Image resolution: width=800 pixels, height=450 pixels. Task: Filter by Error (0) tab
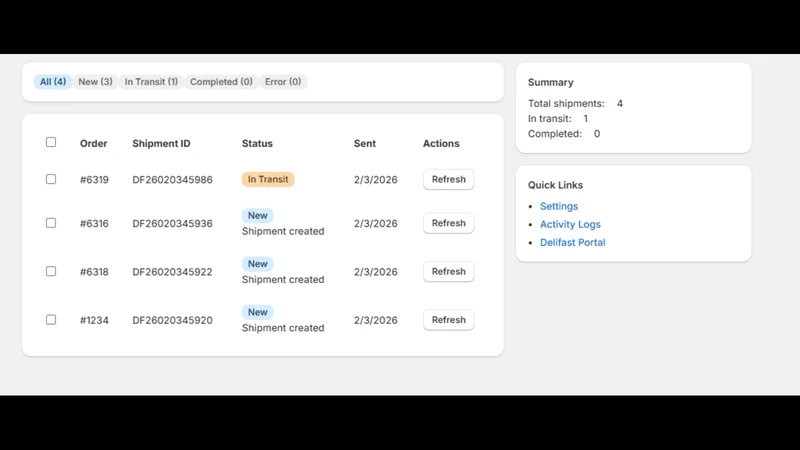click(283, 82)
